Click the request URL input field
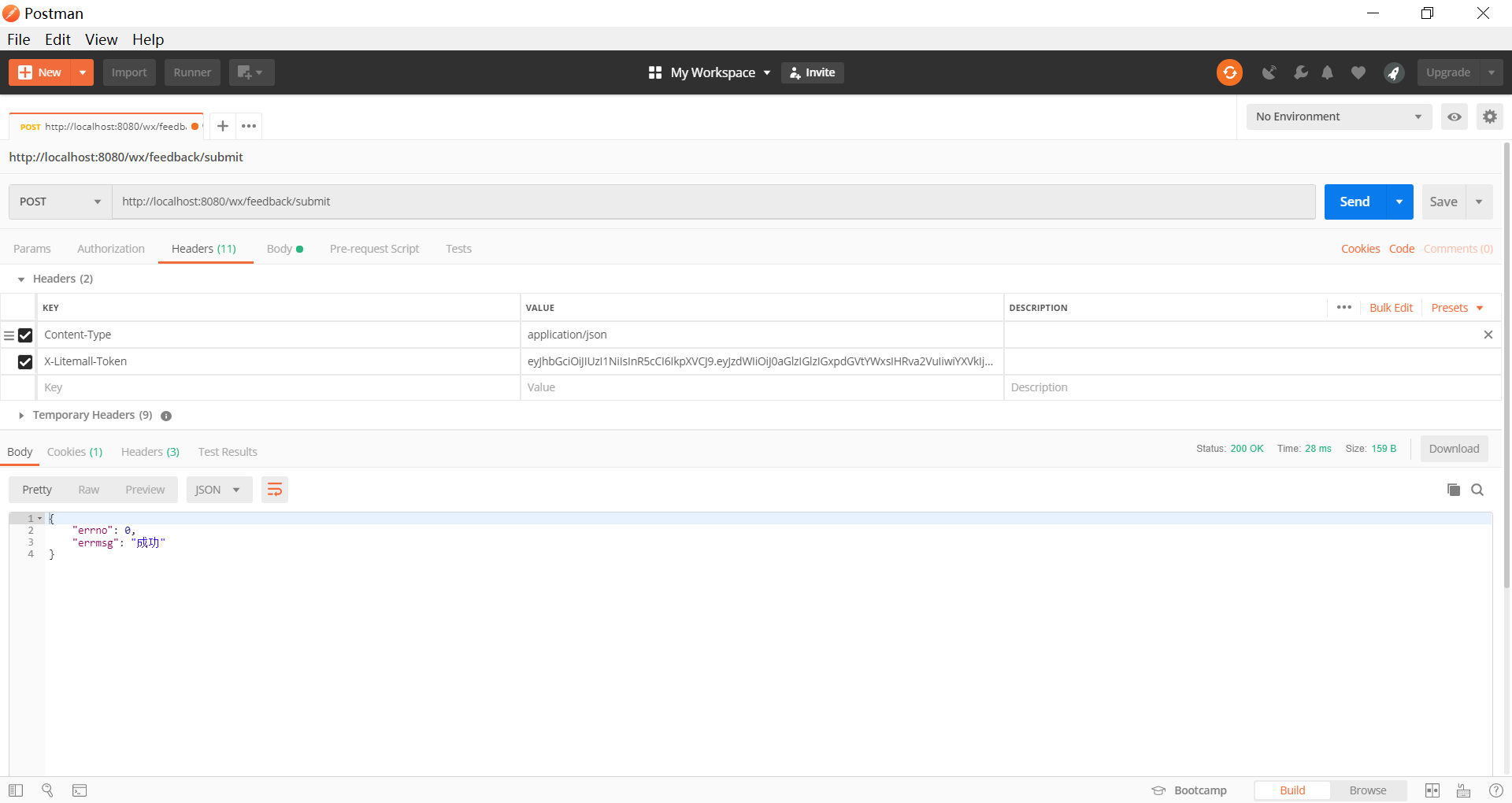1512x803 pixels. (713, 202)
